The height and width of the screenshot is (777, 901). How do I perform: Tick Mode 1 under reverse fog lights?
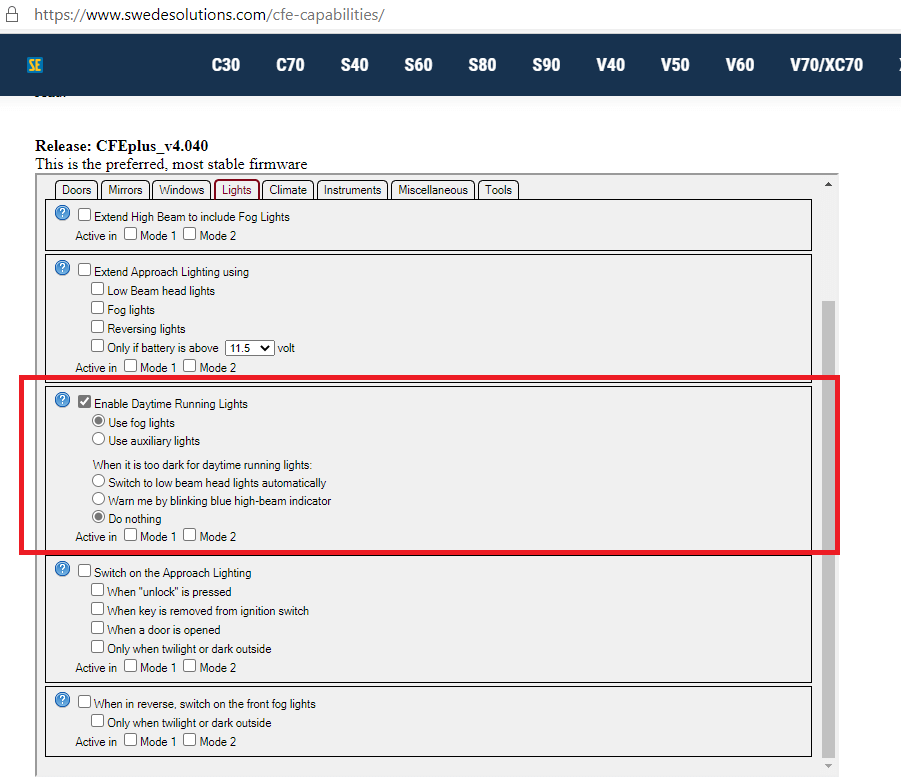tap(130, 740)
